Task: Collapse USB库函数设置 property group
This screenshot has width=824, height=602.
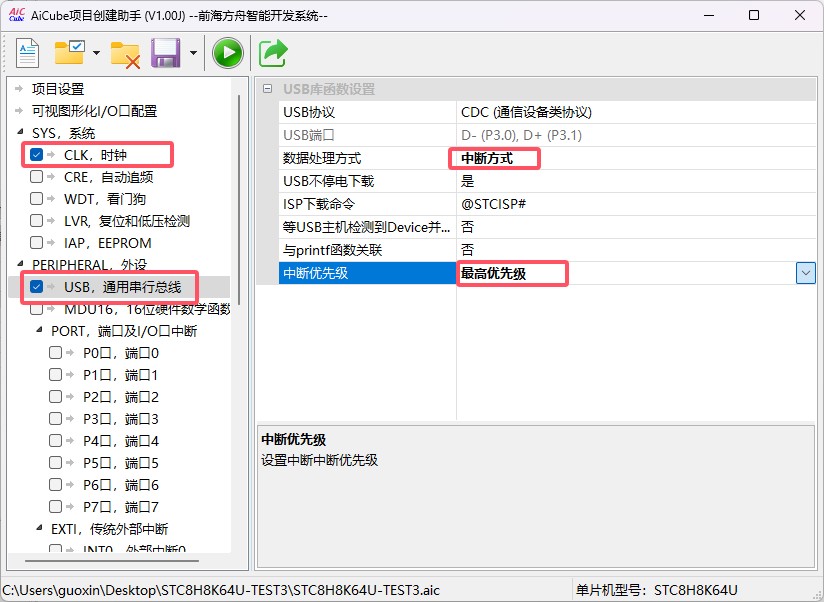Action: [267, 89]
